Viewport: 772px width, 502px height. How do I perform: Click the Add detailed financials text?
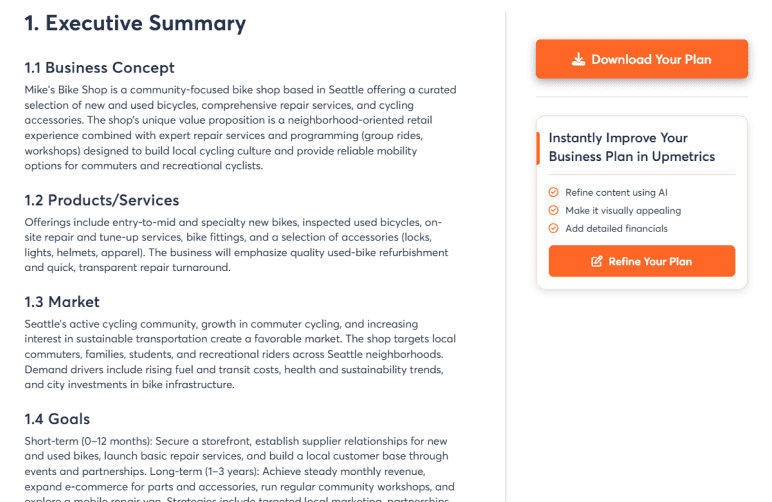616,228
